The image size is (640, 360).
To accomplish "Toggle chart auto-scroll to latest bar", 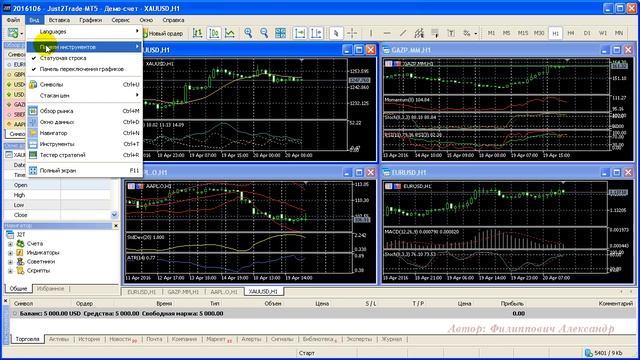I will [x=300, y=33].
